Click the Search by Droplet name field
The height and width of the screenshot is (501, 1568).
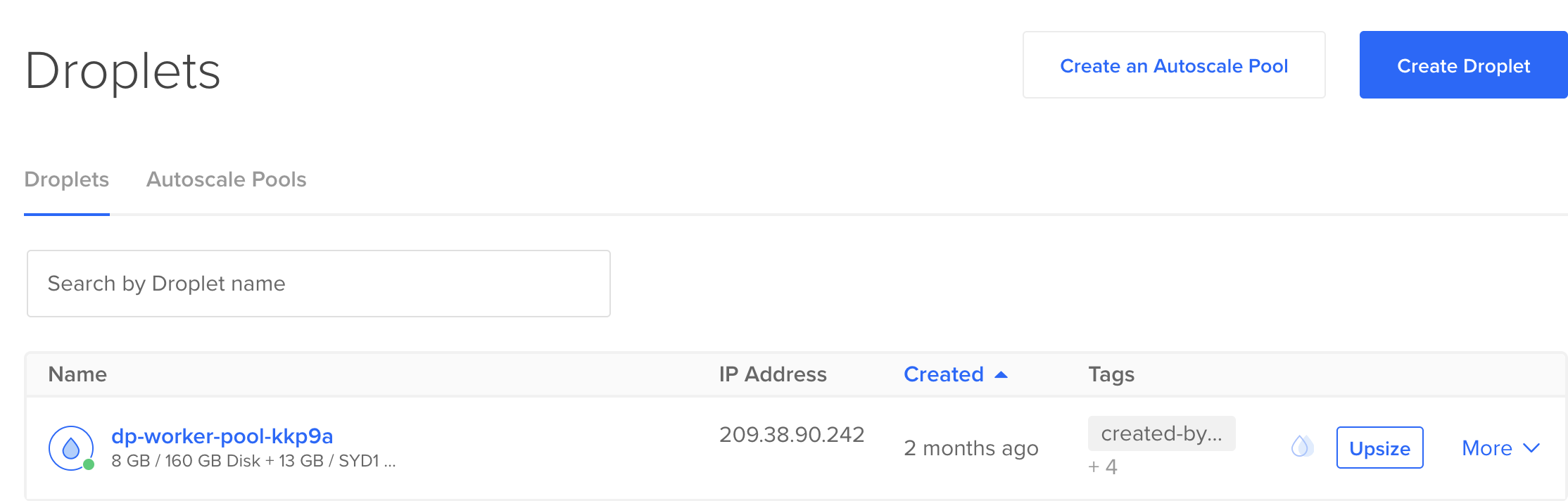click(x=318, y=283)
